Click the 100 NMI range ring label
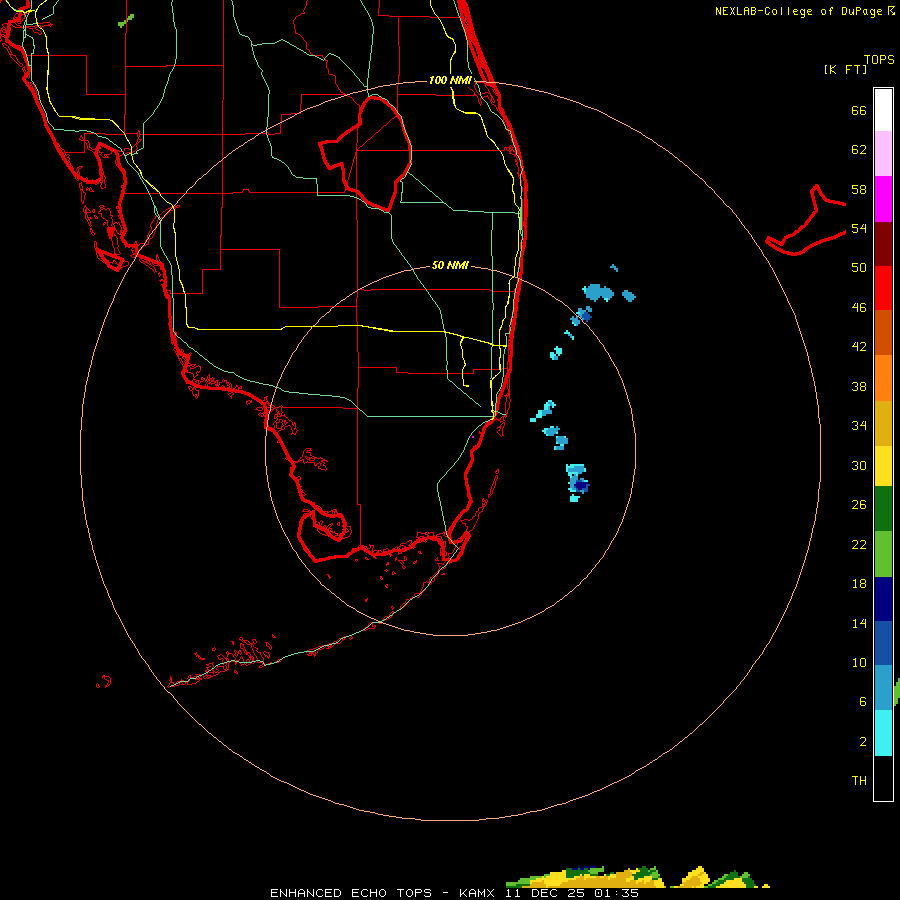The image size is (900, 900). point(450,80)
